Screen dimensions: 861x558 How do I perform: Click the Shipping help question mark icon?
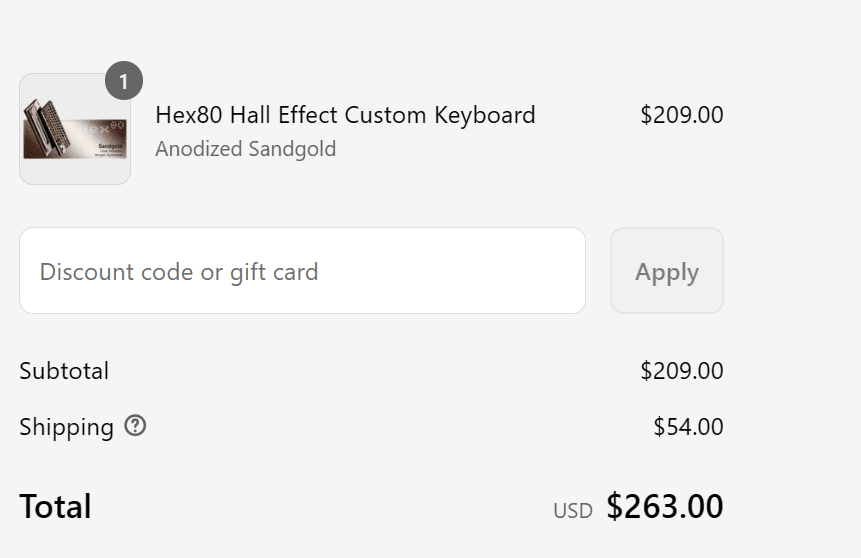pos(135,426)
